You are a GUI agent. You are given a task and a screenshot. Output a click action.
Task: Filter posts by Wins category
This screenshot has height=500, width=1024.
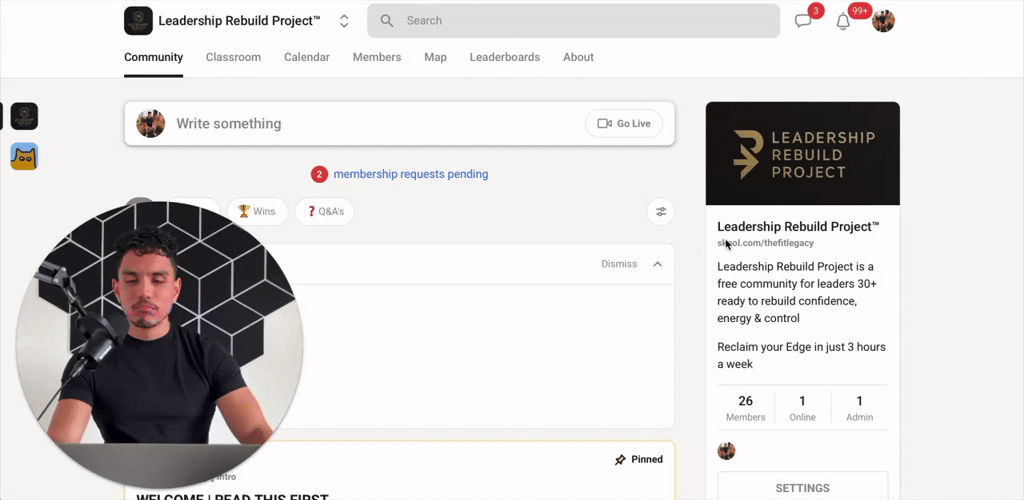257,211
